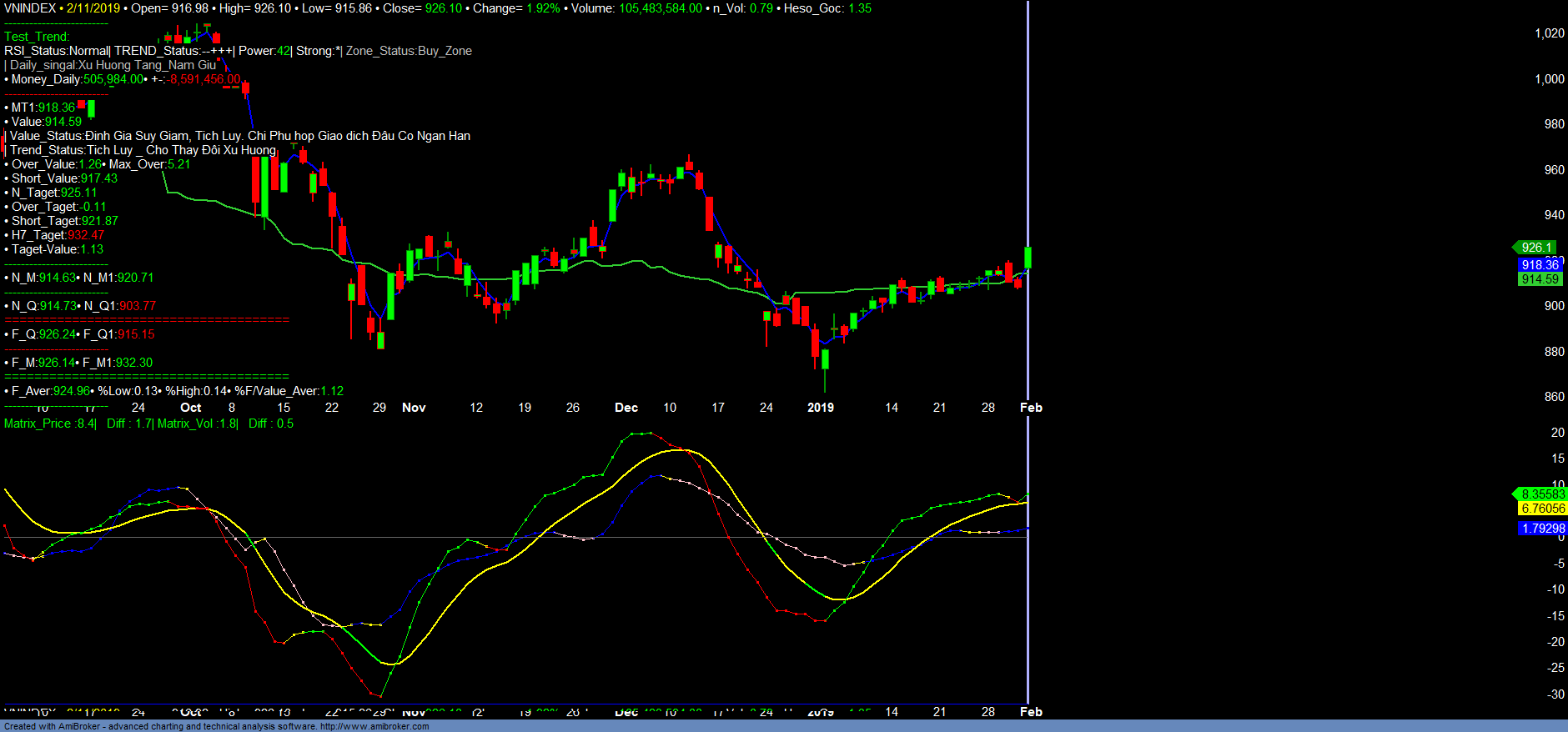Open the amibroker.com link in the footer
The height and width of the screenshot is (732, 1568).
tap(374, 726)
